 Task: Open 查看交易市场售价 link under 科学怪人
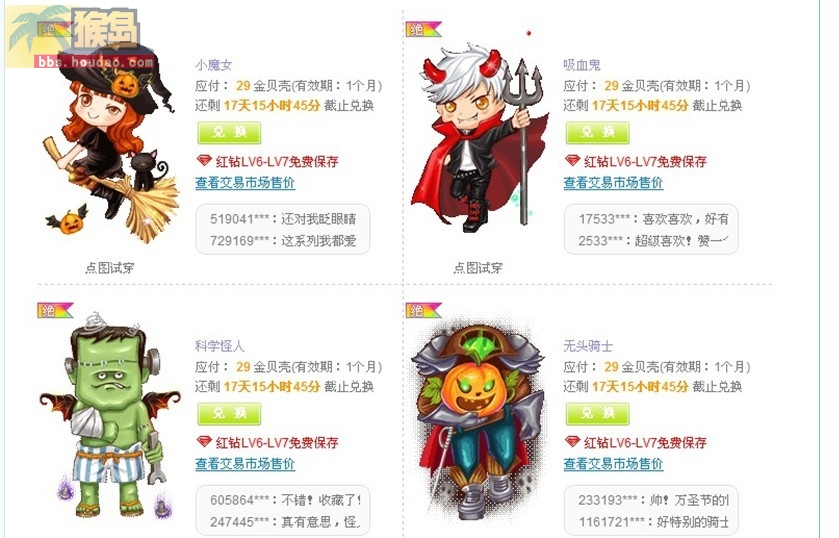pyautogui.click(x=245, y=464)
